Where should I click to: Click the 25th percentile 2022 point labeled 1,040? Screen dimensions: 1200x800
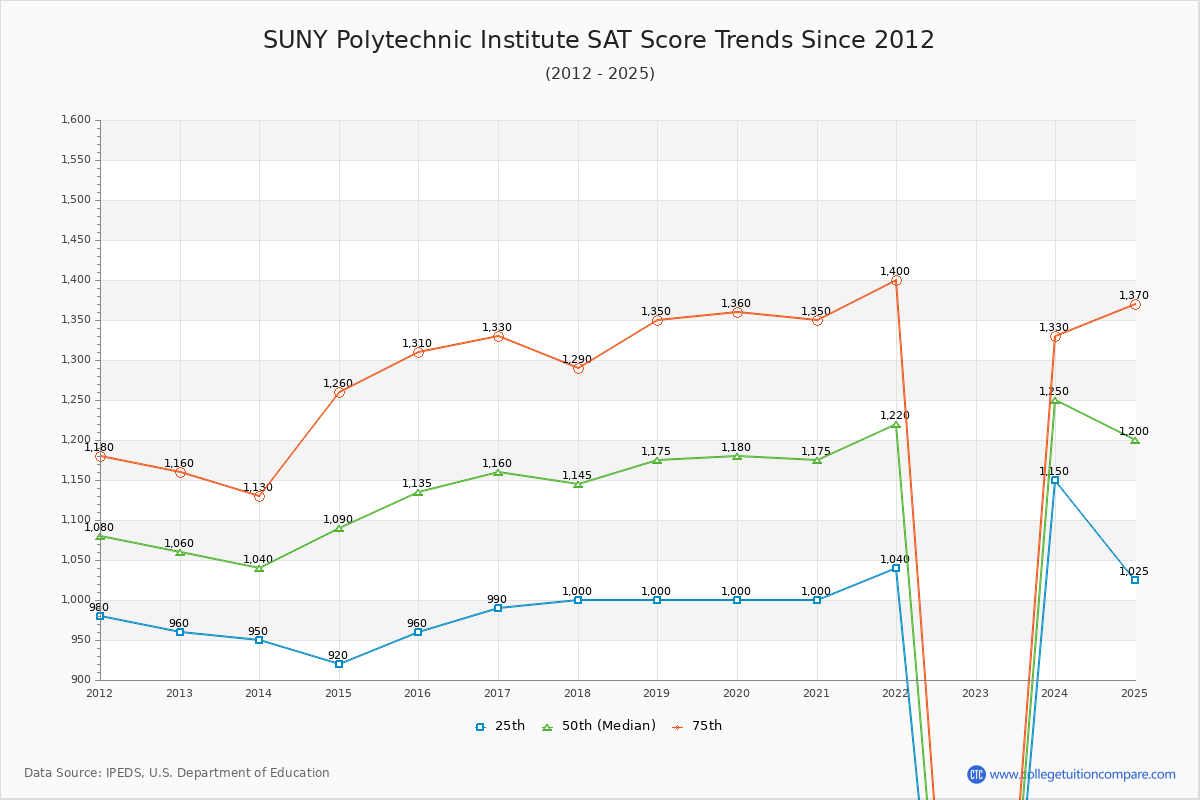click(896, 568)
